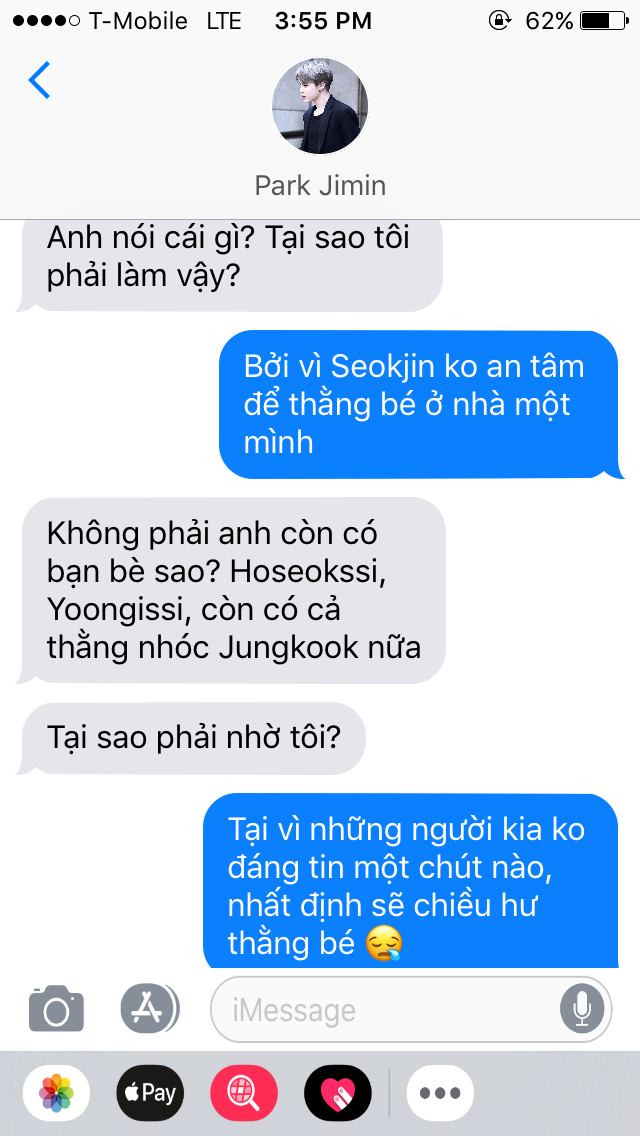Tap the microphone dictation icon

[x=581, y=1009]
